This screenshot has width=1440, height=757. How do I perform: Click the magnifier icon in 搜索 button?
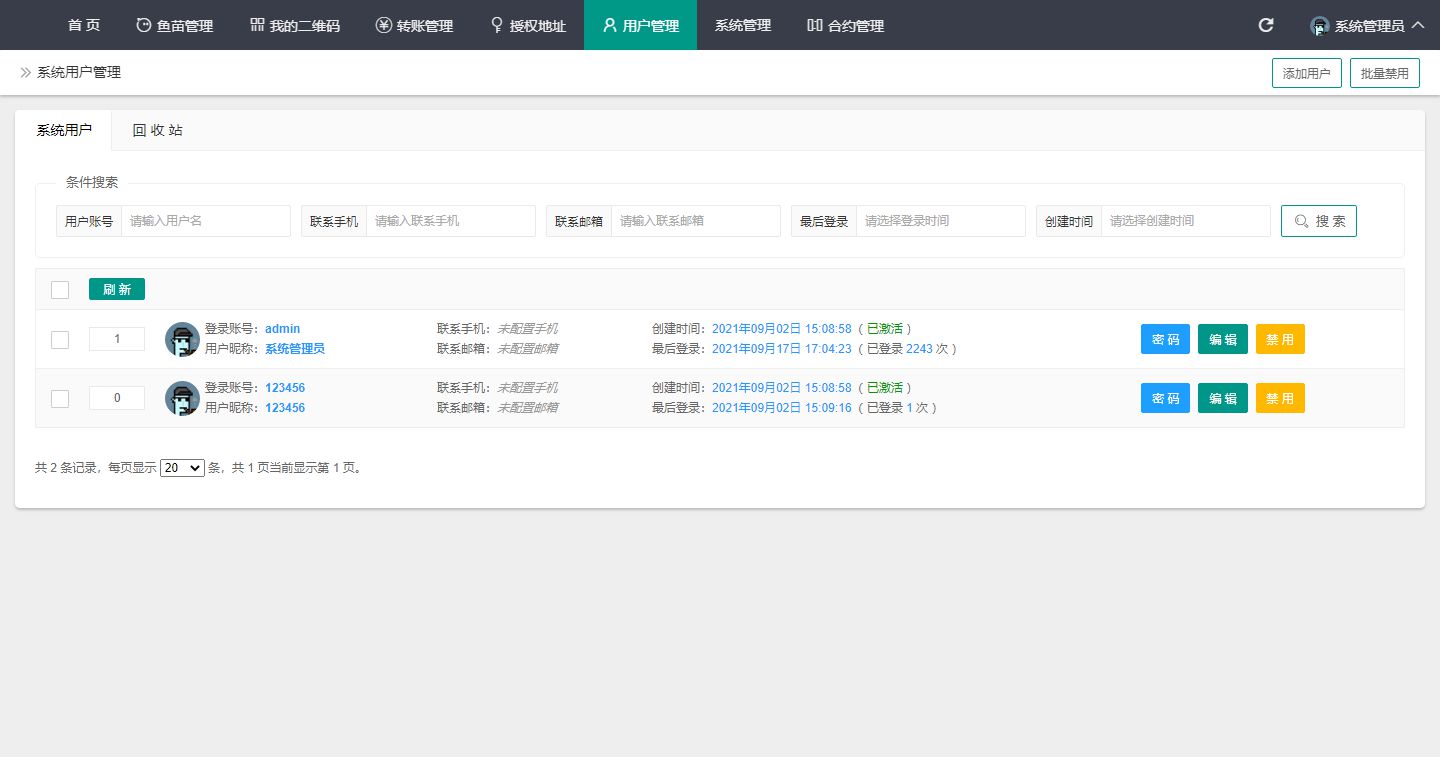[1301, 221]
